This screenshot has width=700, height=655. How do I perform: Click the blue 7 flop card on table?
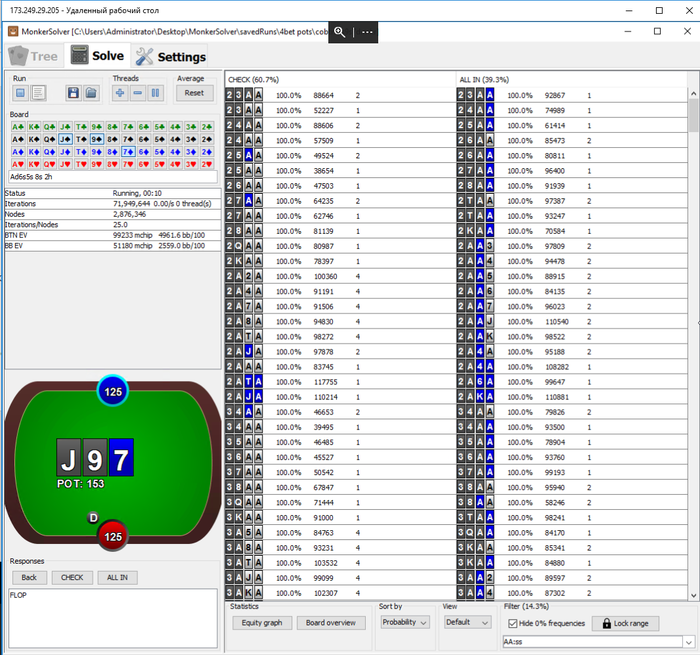click(121, 458)
